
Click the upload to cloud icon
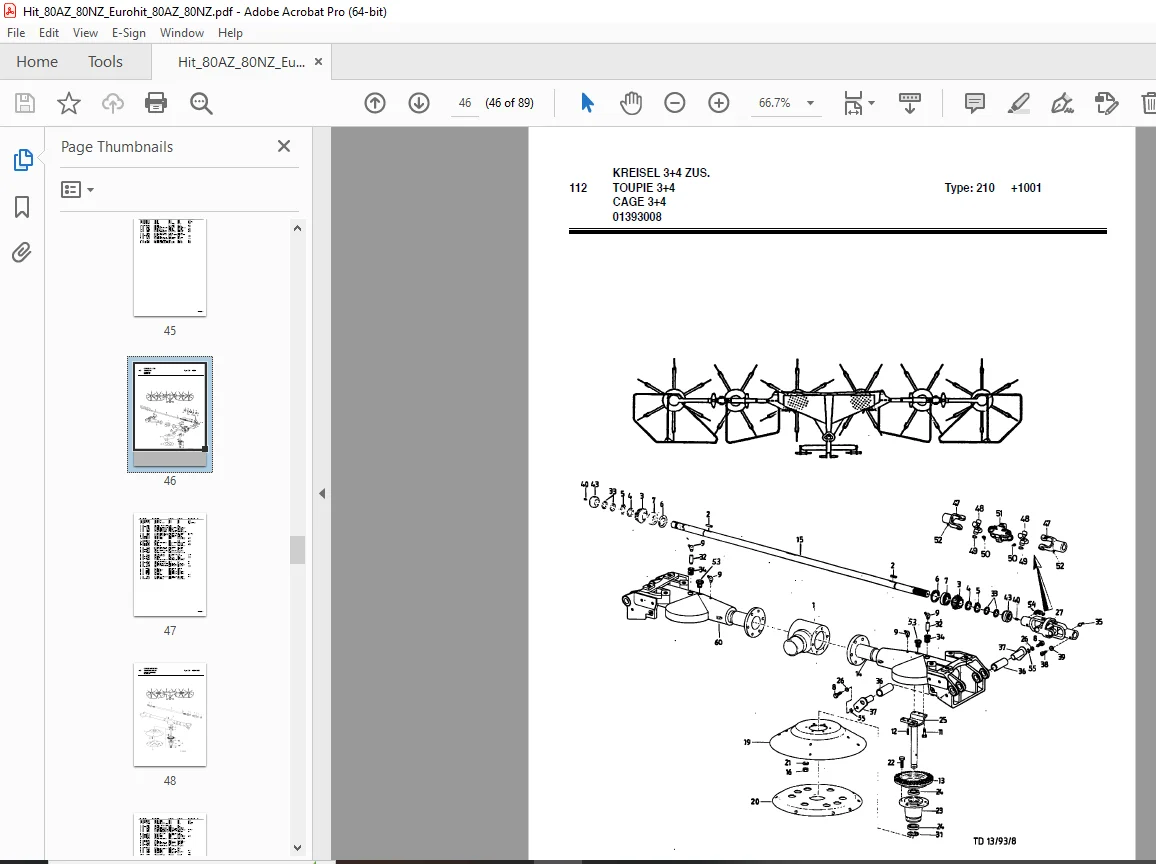point(113,103)
